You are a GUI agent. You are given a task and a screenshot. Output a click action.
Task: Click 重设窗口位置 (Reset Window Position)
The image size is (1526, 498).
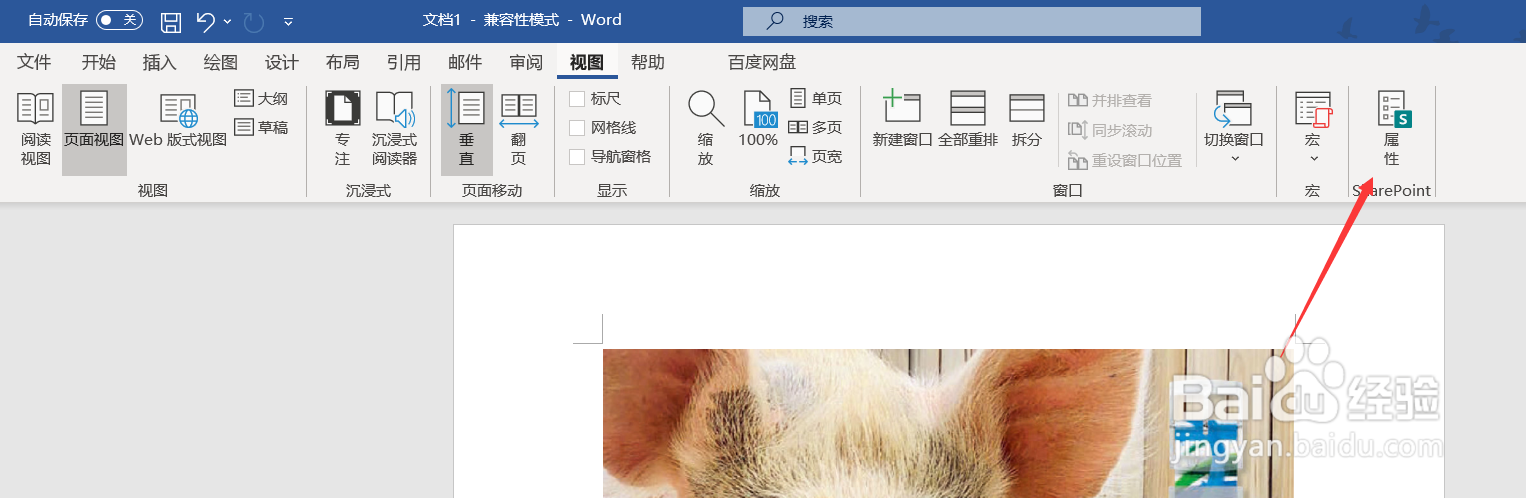click(1125, 160)
